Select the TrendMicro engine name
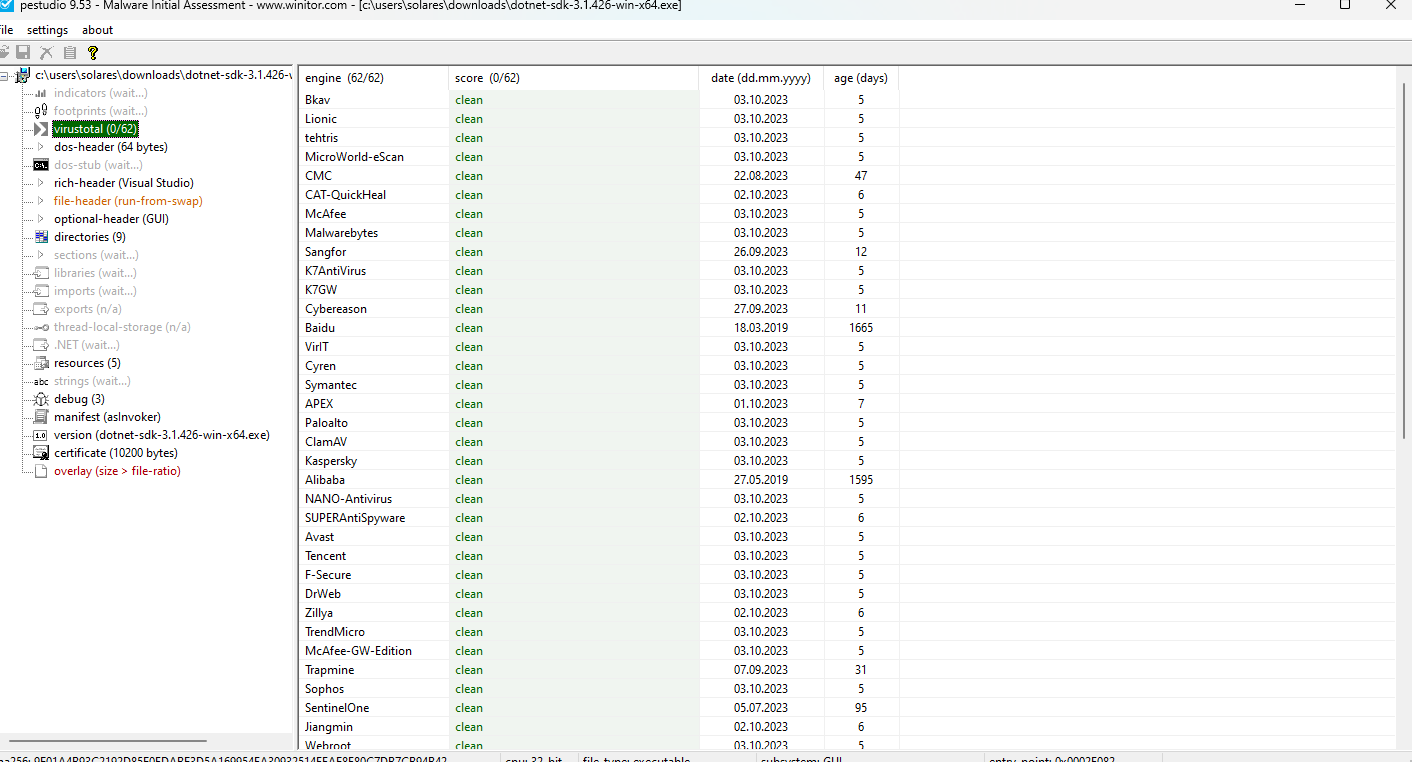This screenshot has width=1412, height=762. tap(335, 632)
